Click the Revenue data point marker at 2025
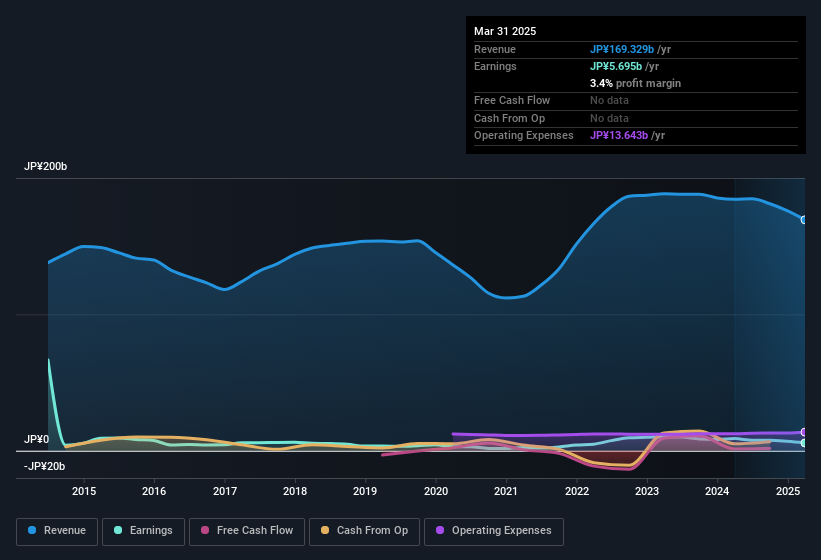The height and width of the screenshot is (560, 821). (804, 220)
